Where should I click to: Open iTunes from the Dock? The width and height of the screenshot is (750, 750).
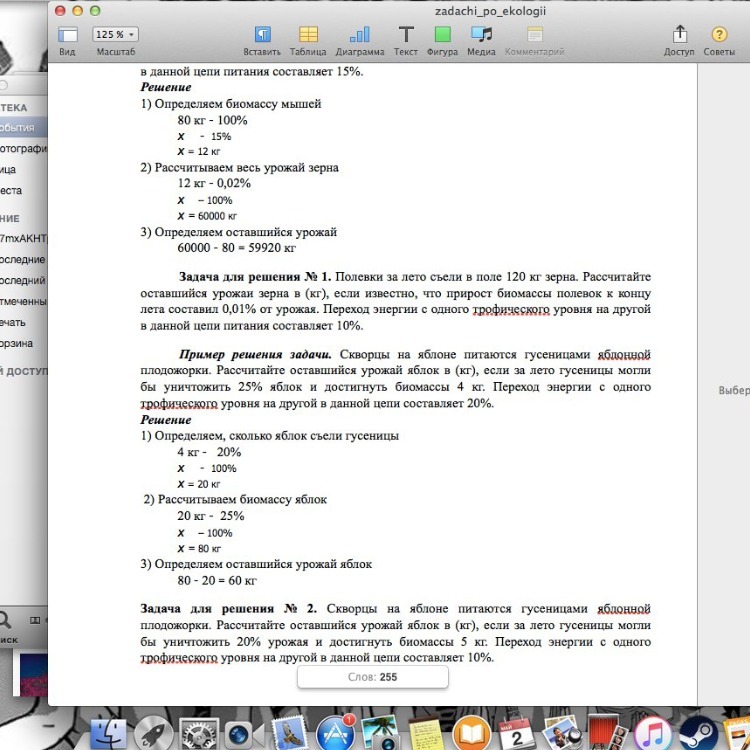click(651, 732)
